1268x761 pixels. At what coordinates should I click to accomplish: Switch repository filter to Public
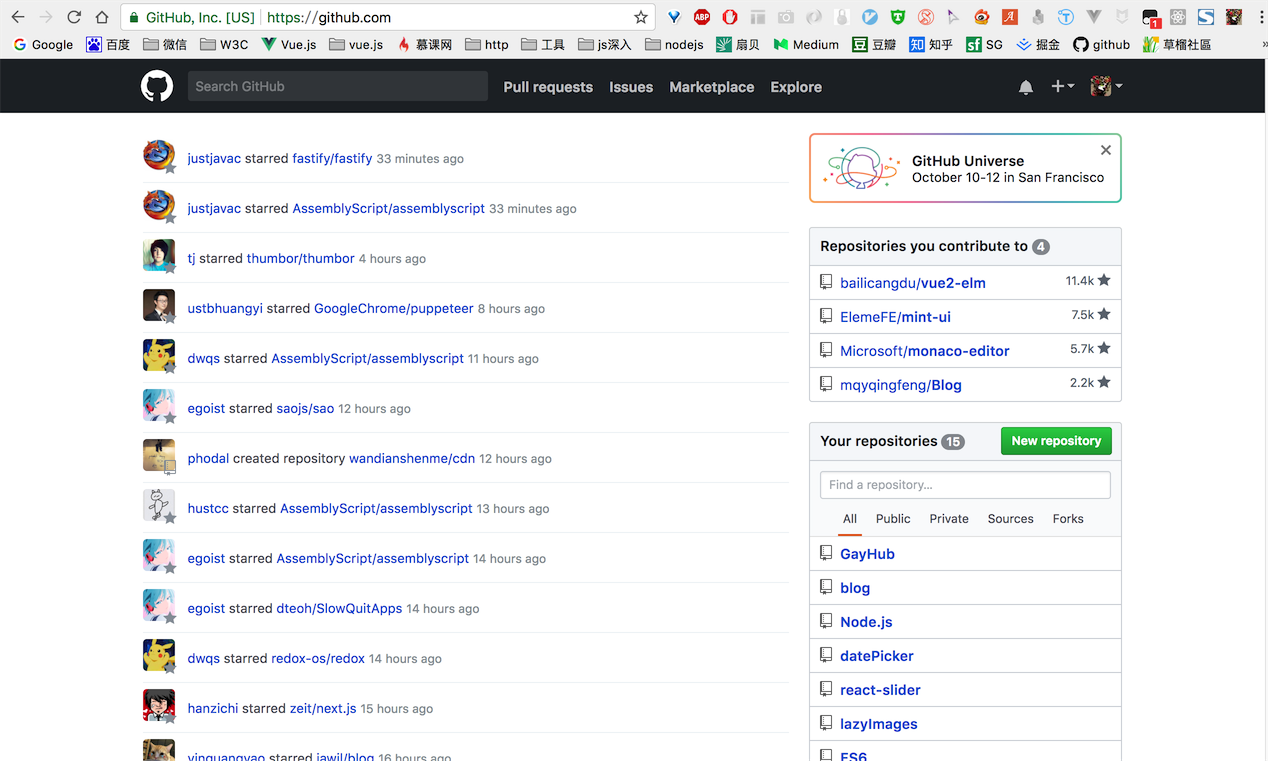point(892,518)
